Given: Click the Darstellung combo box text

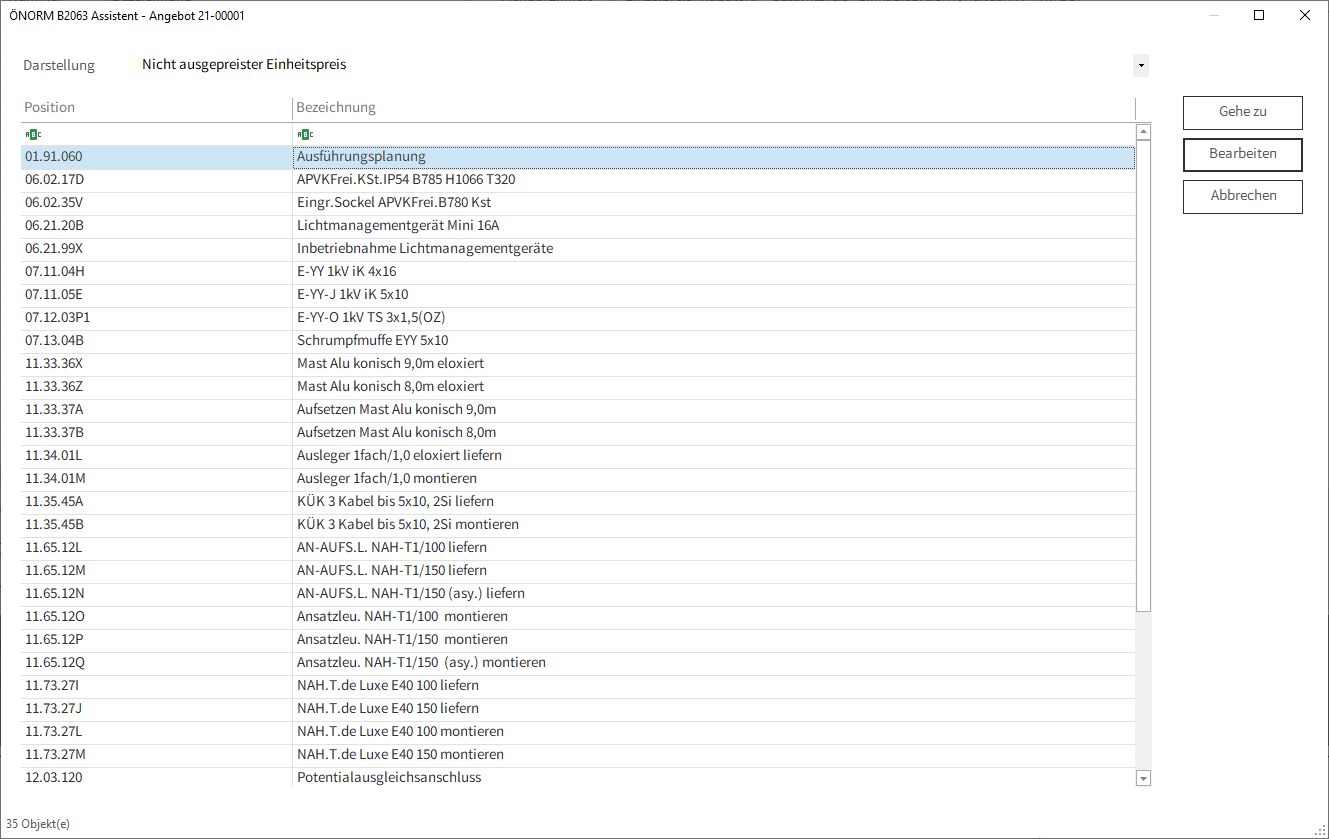Looking at the screenshot, I should (x=244, y=65).
